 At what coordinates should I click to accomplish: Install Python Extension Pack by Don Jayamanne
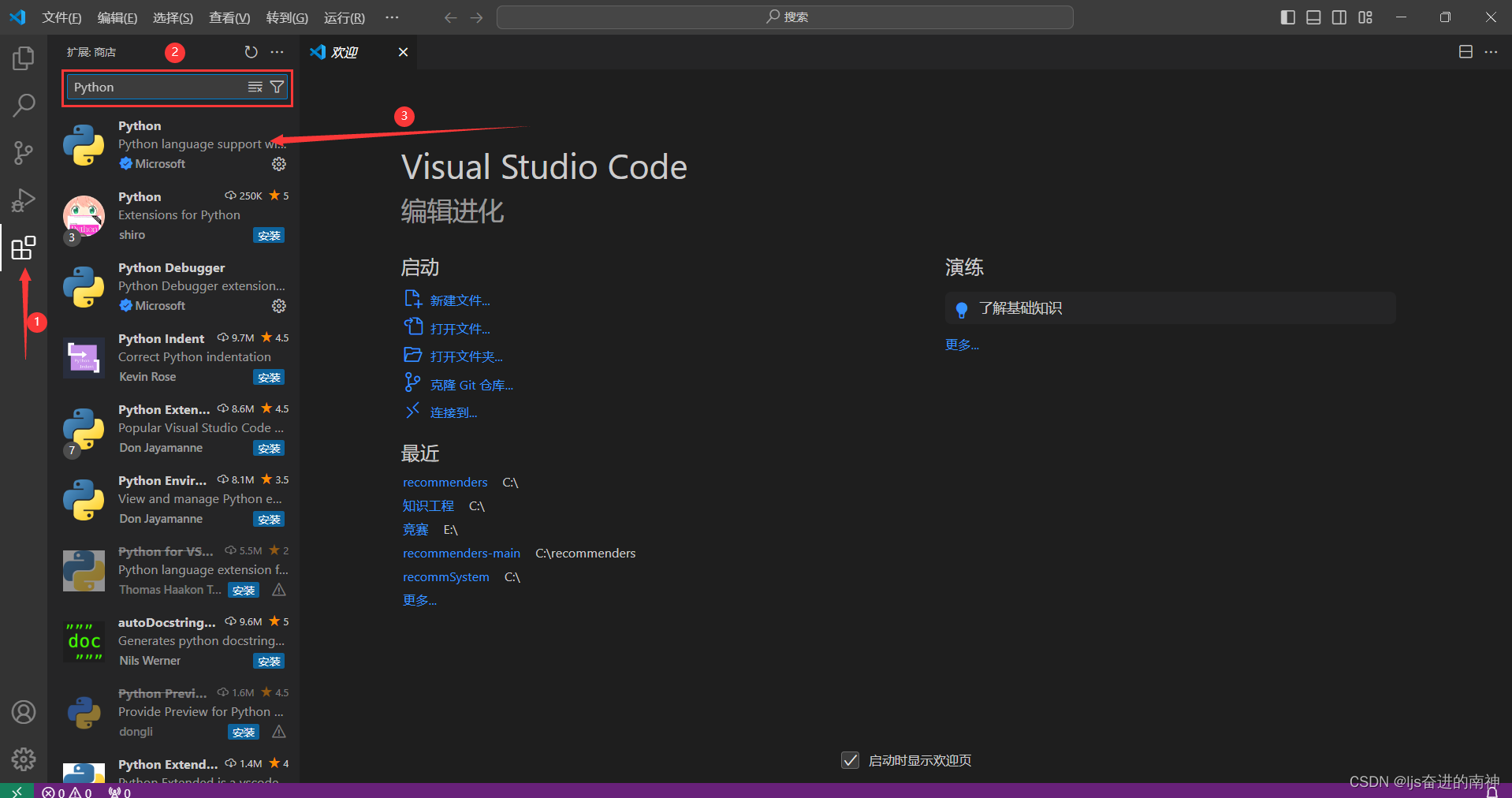(x=269, y=449)
